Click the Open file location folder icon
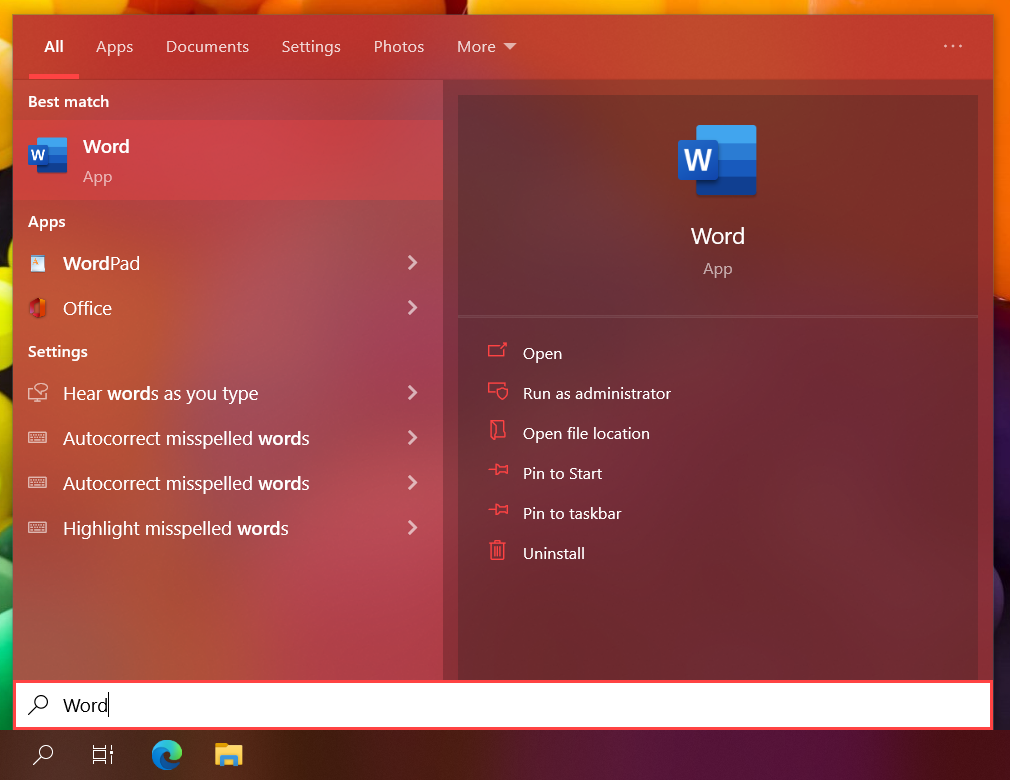Viewport: 1010px width, 780px height. [x=497, y=430]
